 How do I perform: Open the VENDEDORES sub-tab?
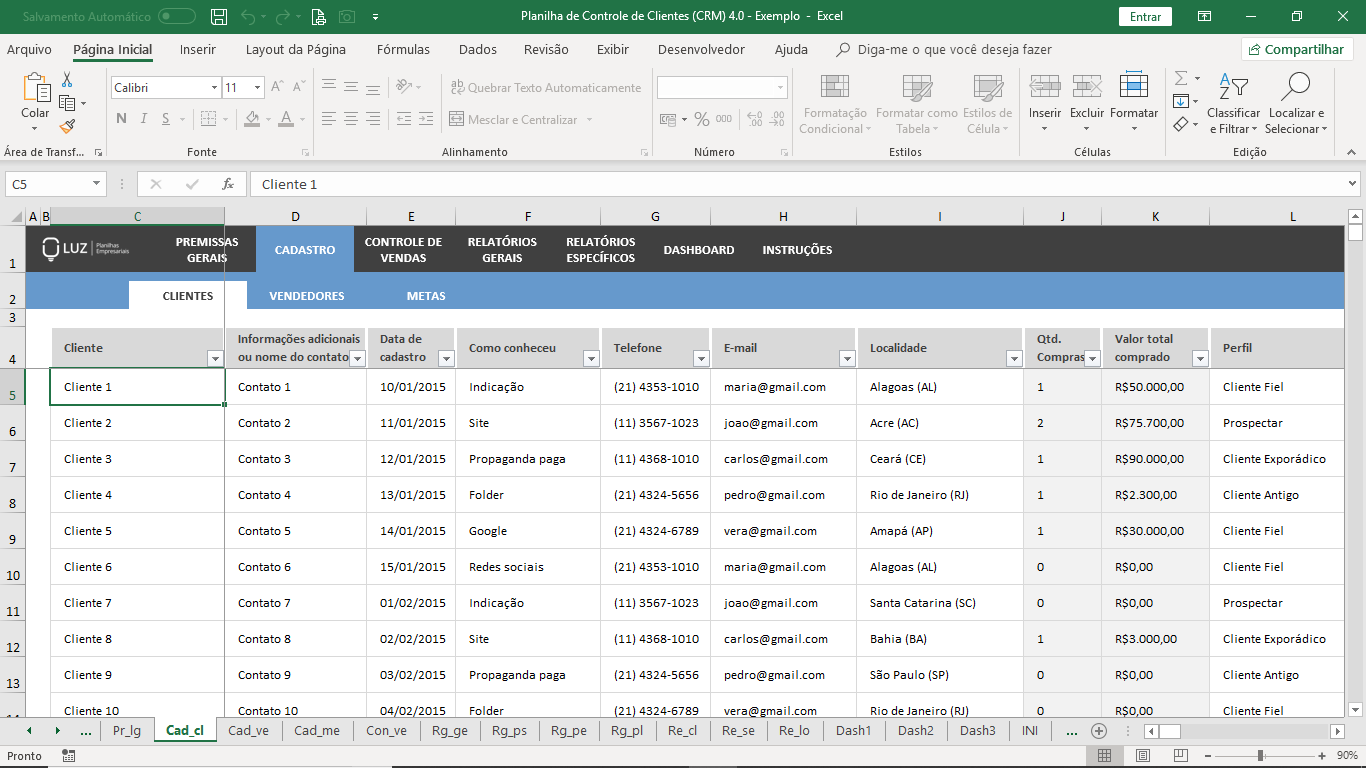pyautogui.click(x=307, y=296)
